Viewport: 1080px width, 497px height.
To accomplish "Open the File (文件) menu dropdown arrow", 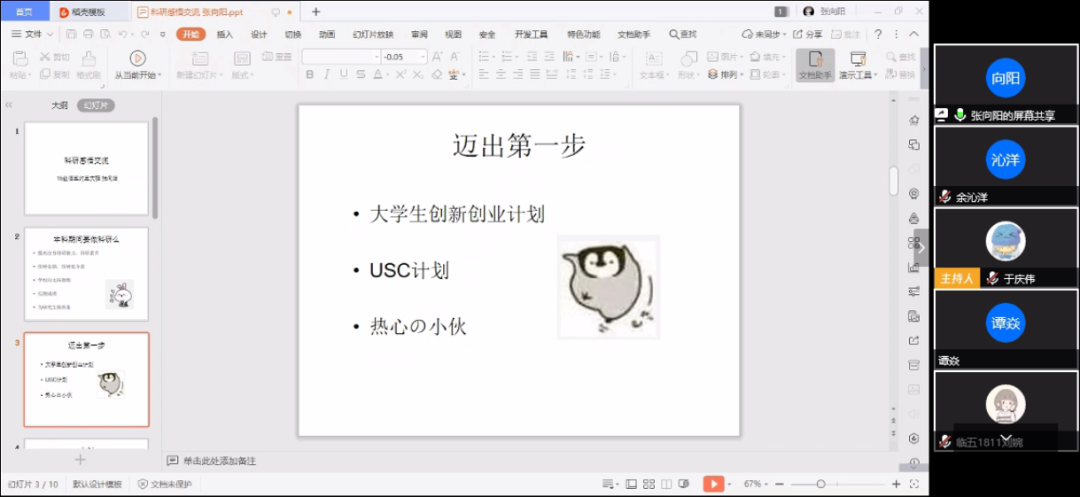I will tap(50, 34).
